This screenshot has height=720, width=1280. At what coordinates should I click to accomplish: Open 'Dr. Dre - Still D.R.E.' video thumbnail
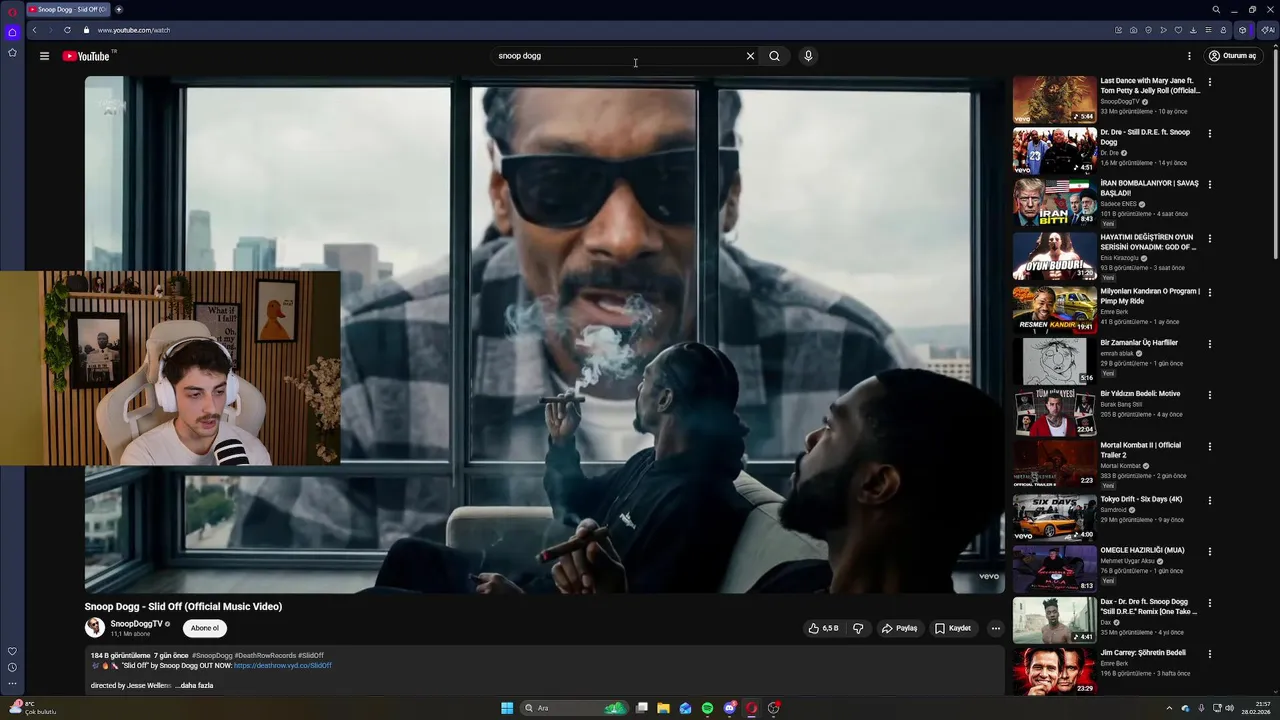(1055, 151)
